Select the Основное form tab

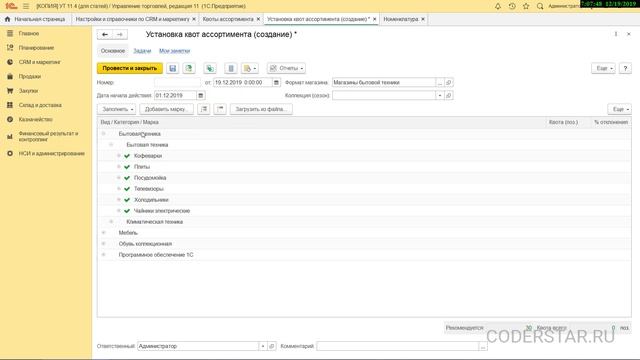coord(113,51)
